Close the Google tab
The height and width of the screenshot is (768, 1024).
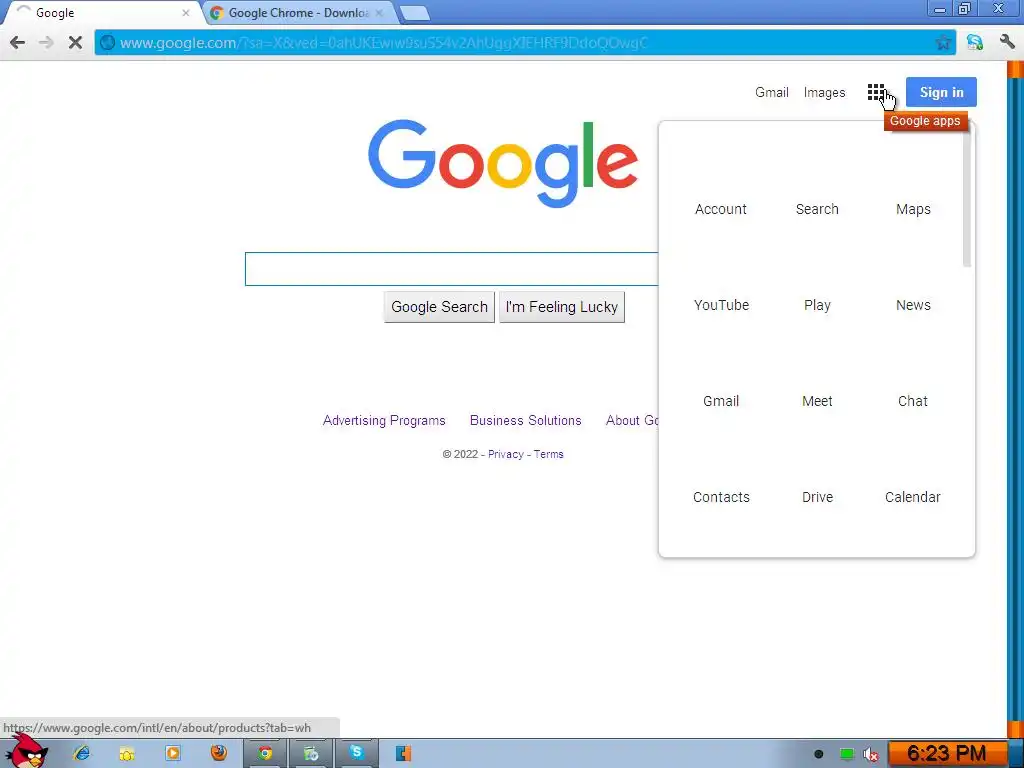click(185, 12)
